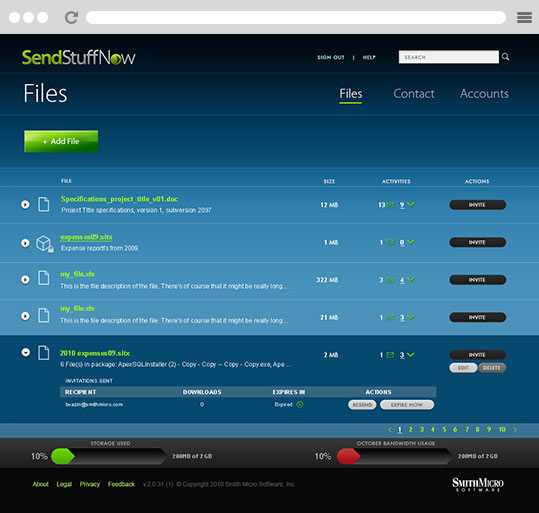The image size is (539, 513).
Task: Expand the 21 MB my_file.xls row
Action: pyautogui.click(x=25, y=316)
